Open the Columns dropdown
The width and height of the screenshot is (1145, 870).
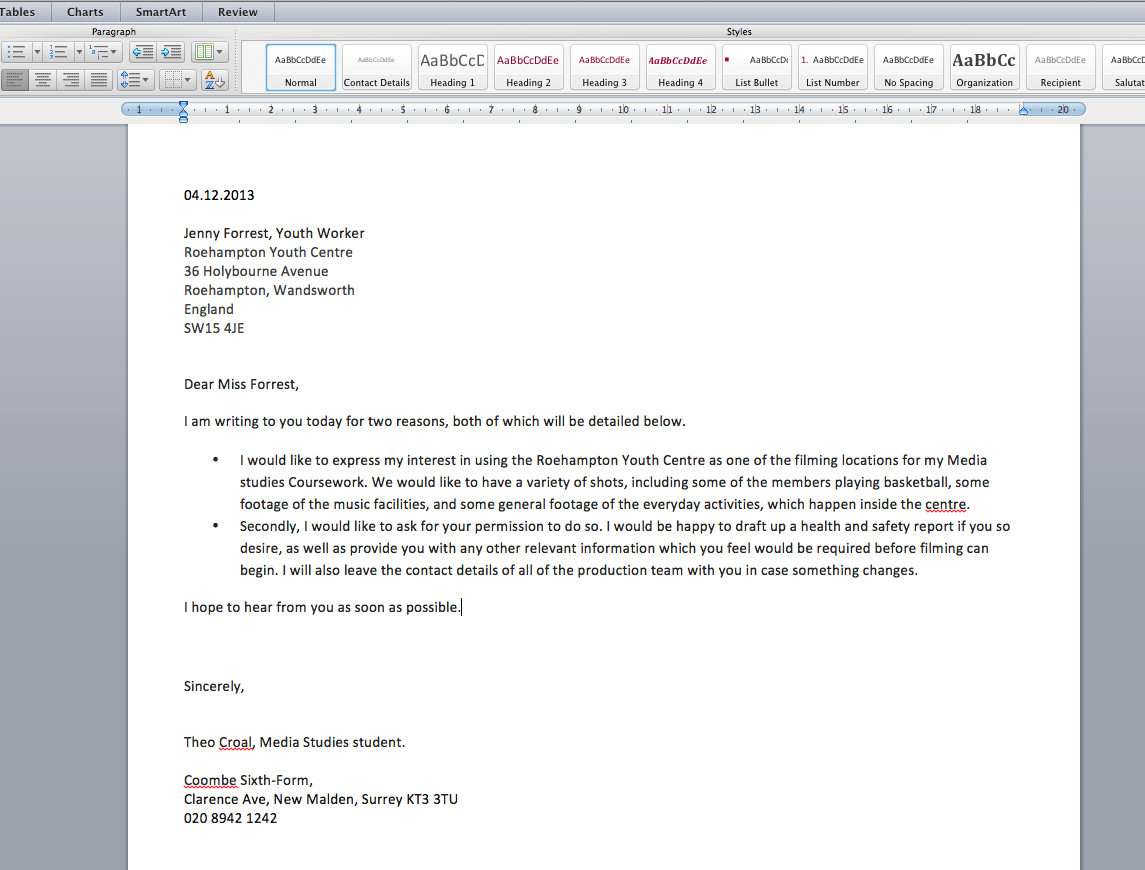pyautogui.click(x=210, y=52)
